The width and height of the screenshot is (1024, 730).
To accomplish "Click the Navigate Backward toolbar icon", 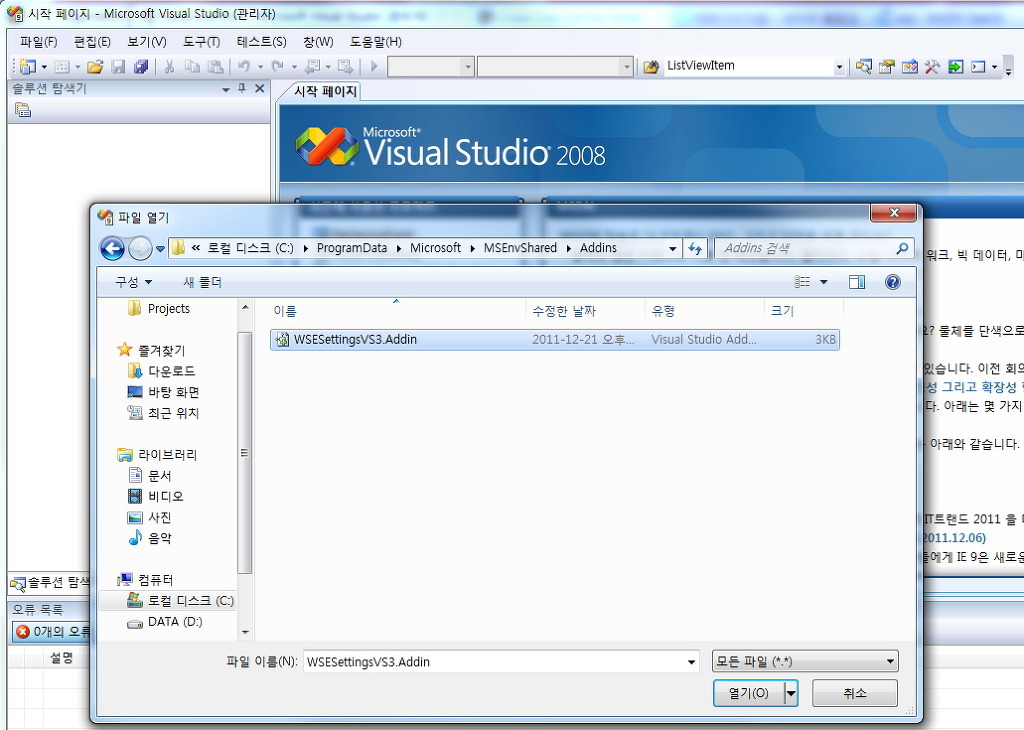I will [313, 66].
